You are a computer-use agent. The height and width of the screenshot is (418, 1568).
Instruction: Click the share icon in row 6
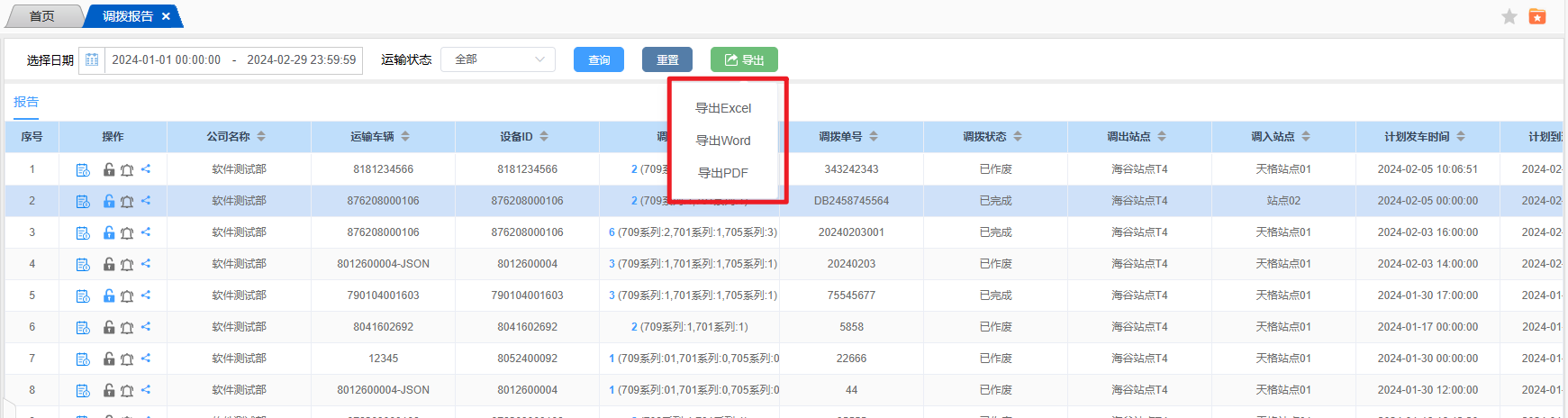pyautogui.click(x=146, y=326)
